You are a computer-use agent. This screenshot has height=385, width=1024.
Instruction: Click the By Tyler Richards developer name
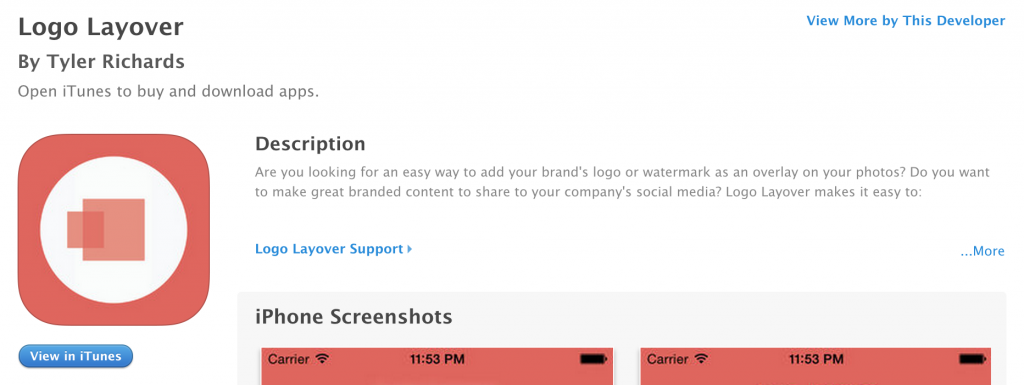pos(101,62)
